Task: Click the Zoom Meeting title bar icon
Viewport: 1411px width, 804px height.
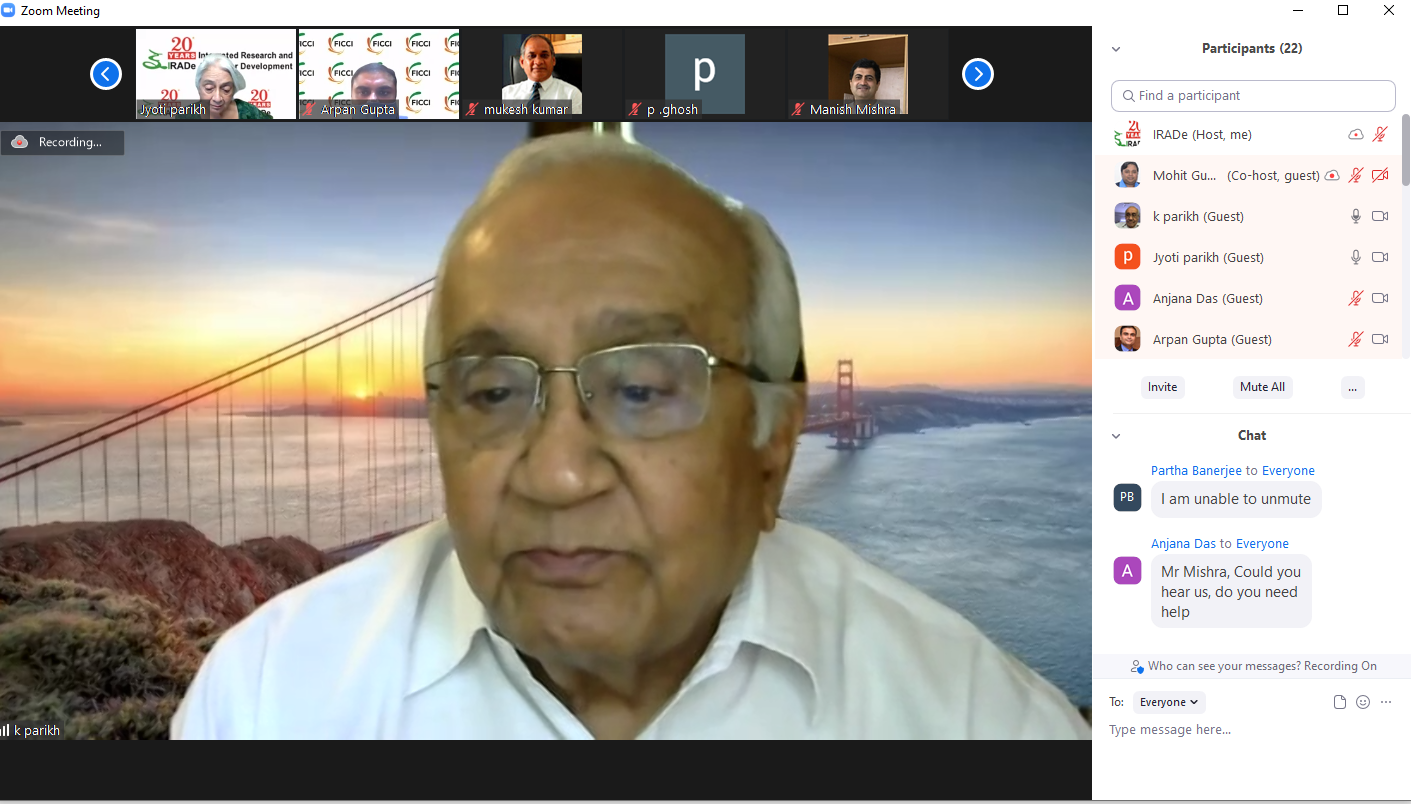Action: click(9, 10)
